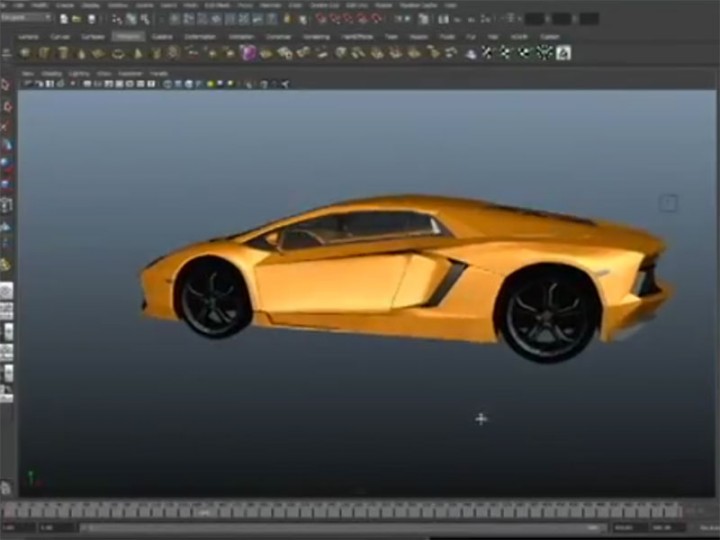Switch to the Custom shelf tab
Image resolution: width=720 pixels, height=540 pixels.
click(550, 37)
